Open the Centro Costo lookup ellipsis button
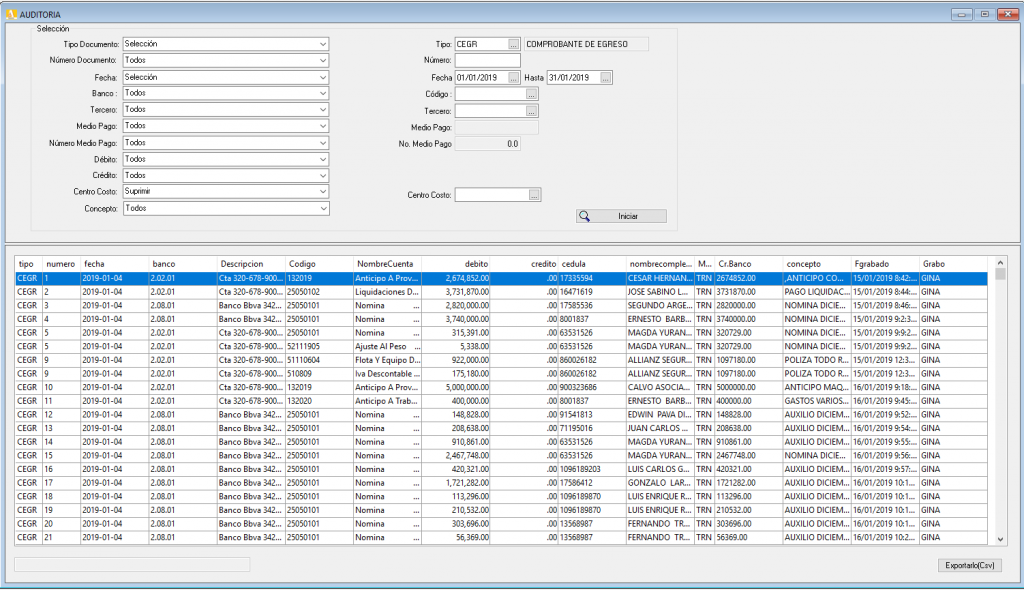The height and width of the screenshot is (590, 1024). click(x=535, y=195)
